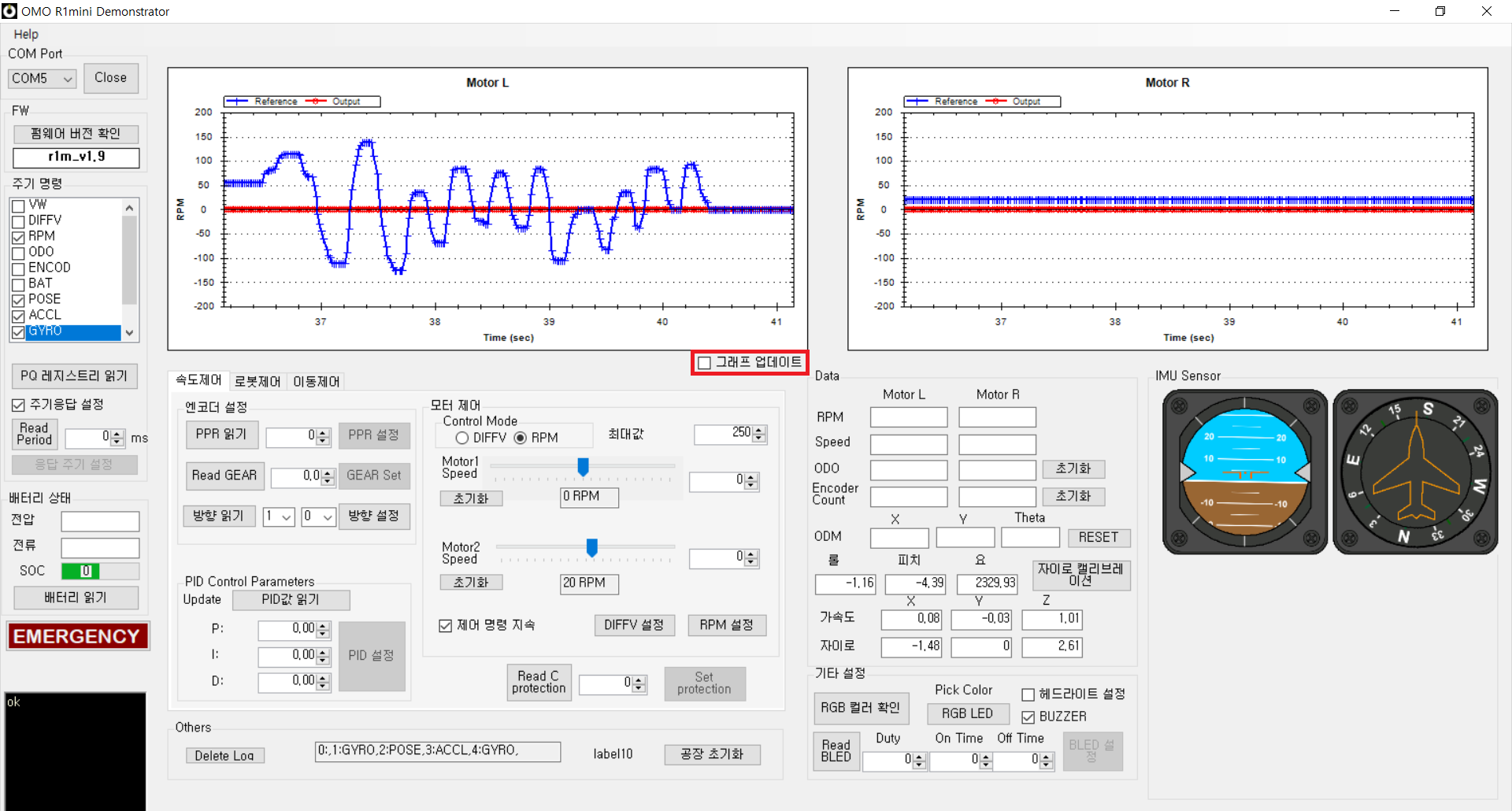Click the RPM 설정 button

(x=727, y=625)
